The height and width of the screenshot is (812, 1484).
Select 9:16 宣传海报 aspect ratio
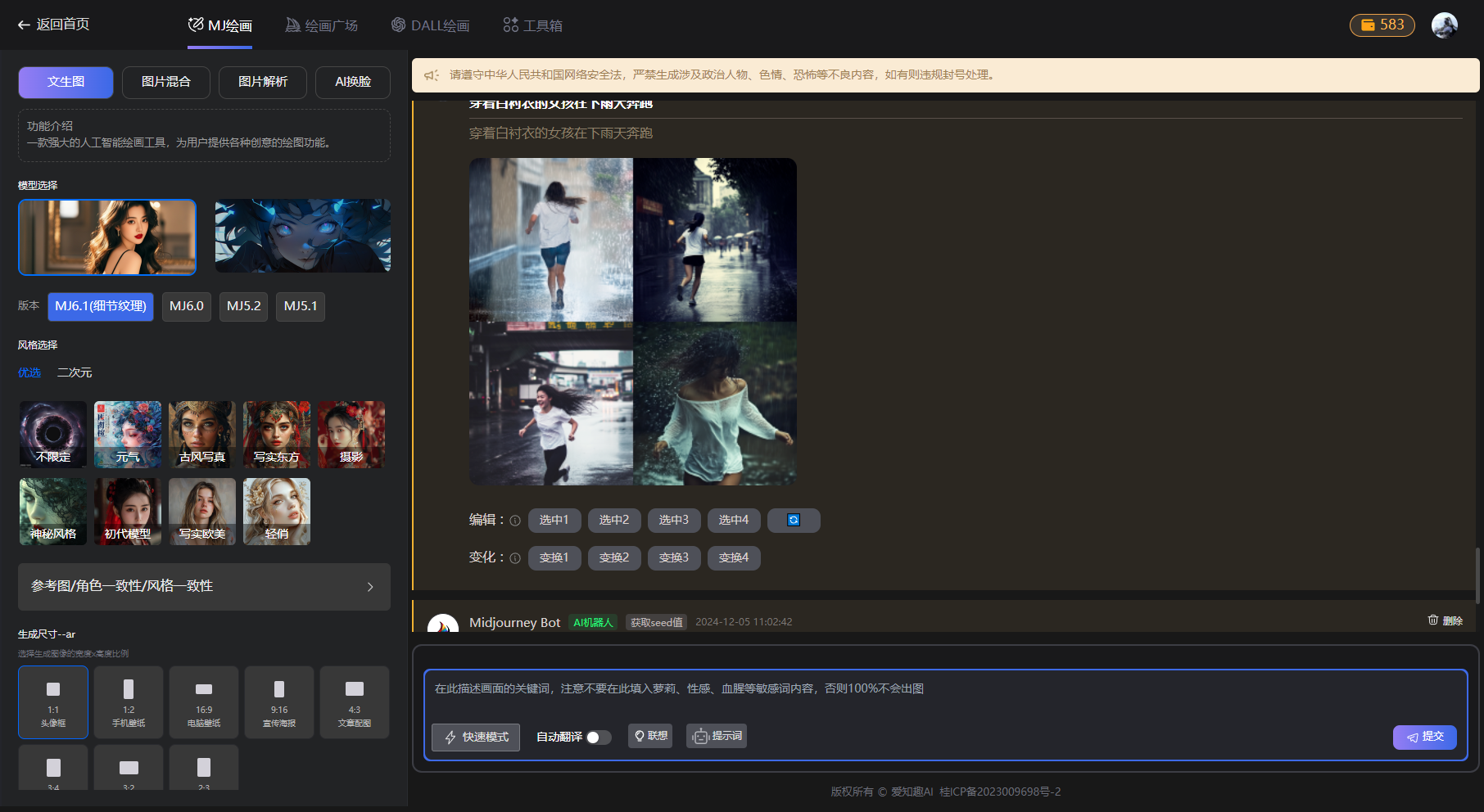pos(279,702)
